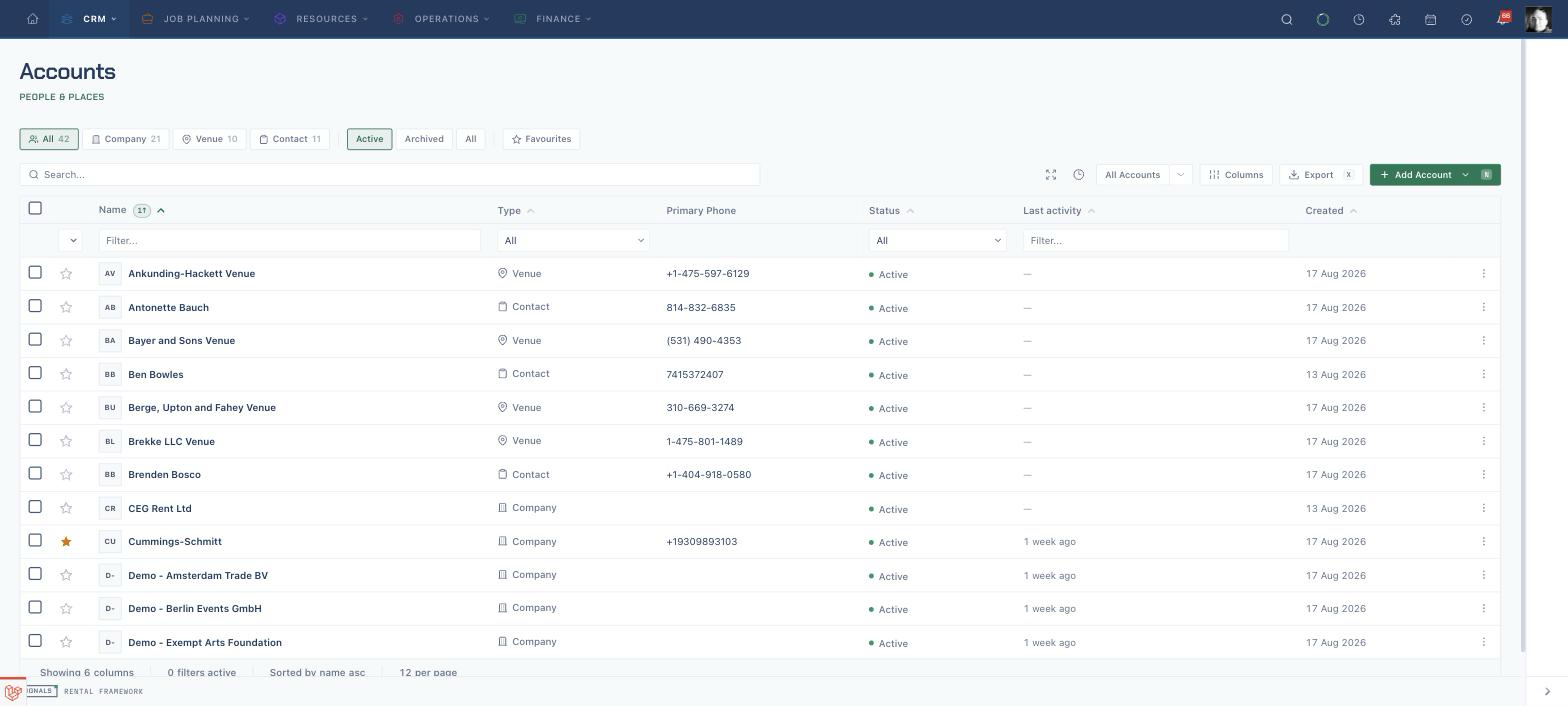
Task: Expand the All Accounts view chevron
Action: (1180, 175)
